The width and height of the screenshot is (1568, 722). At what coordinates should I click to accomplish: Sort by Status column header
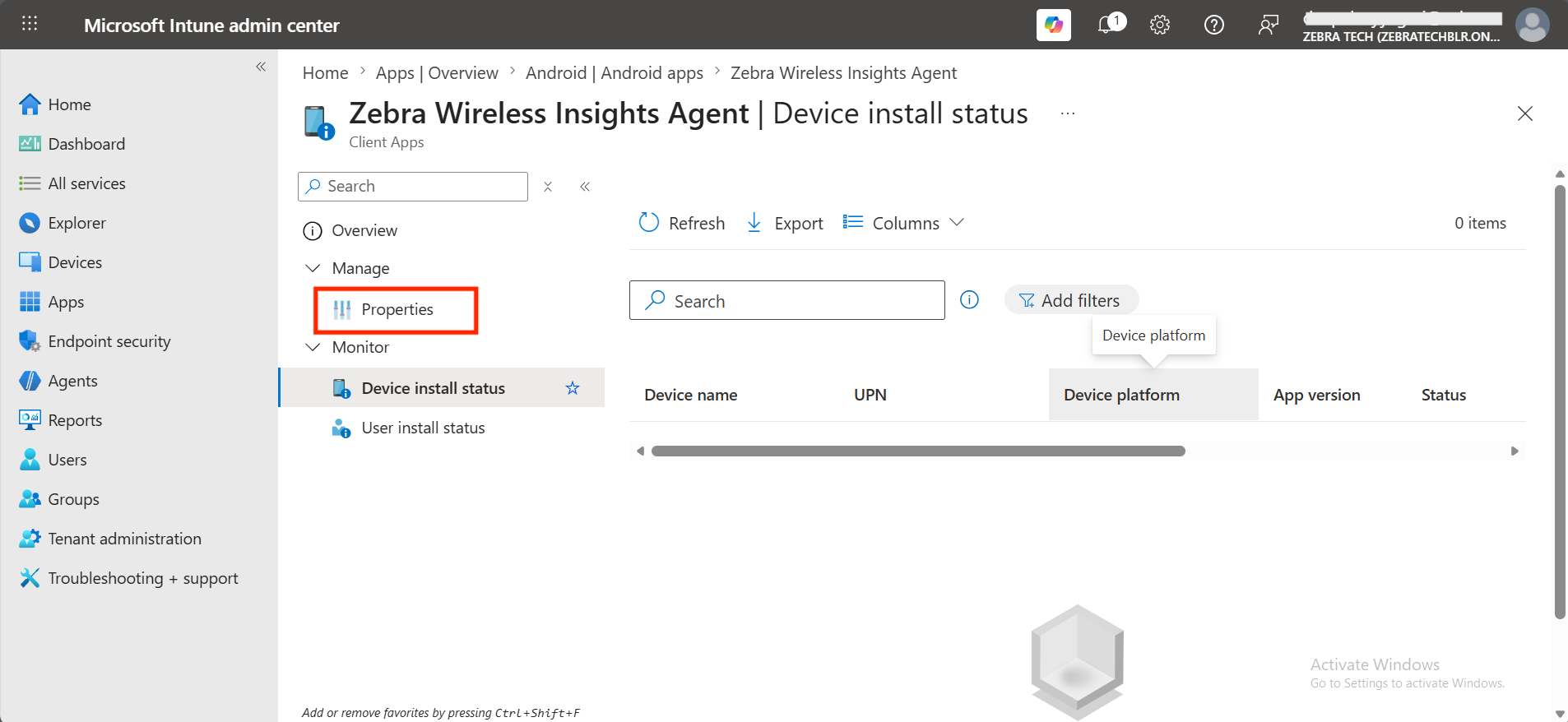[x=1444, y=395]
